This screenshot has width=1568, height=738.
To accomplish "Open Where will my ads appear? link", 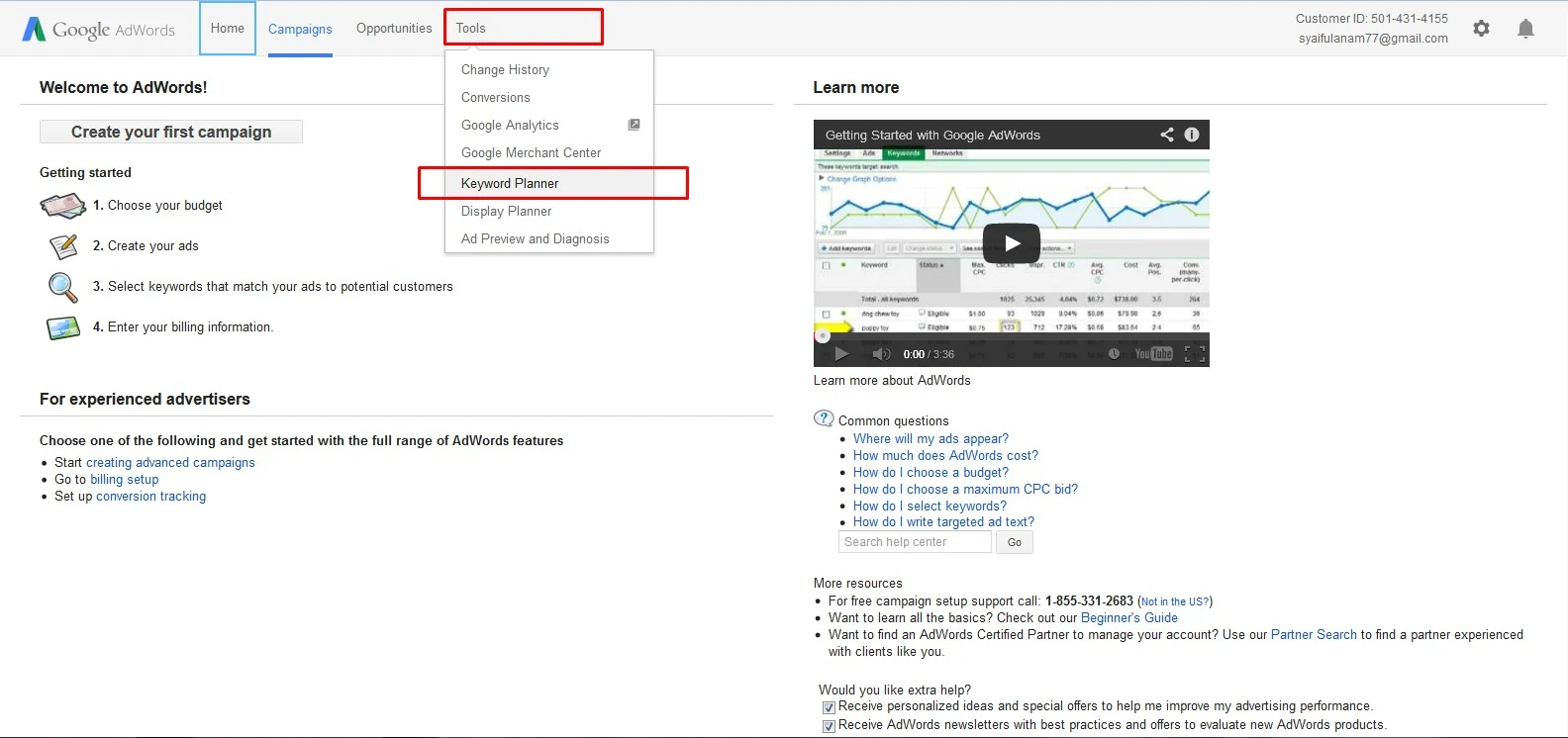I will point(931,438).
